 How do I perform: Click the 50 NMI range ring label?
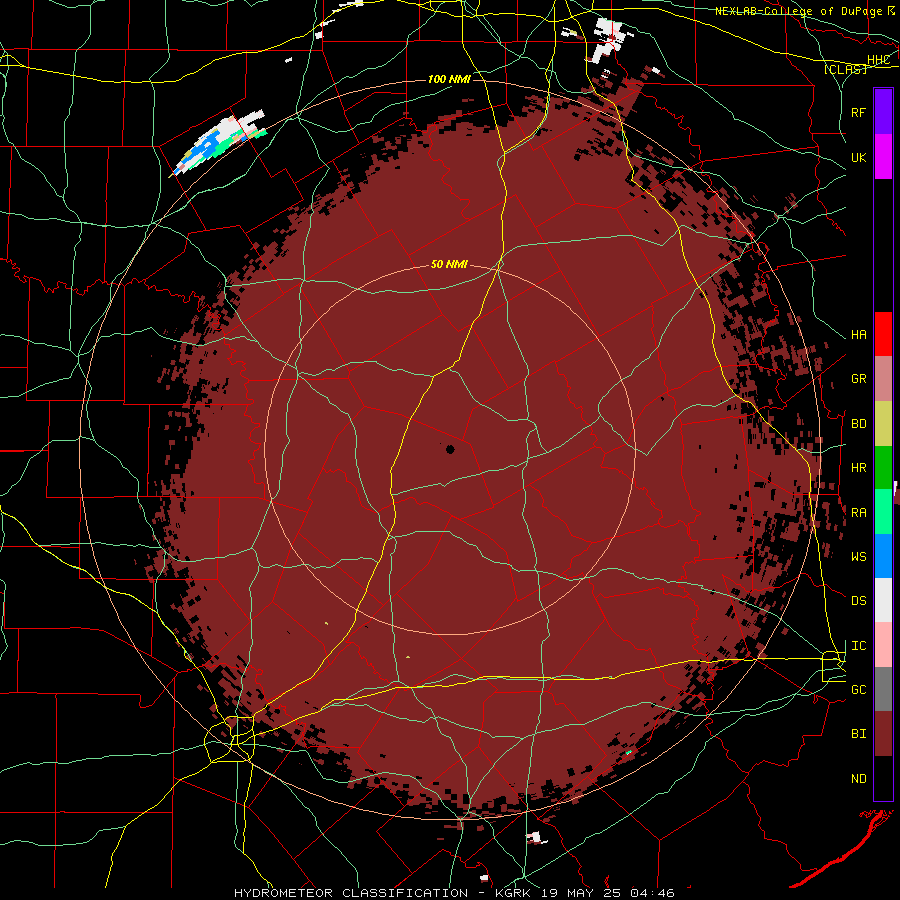(x=449, y=264)
